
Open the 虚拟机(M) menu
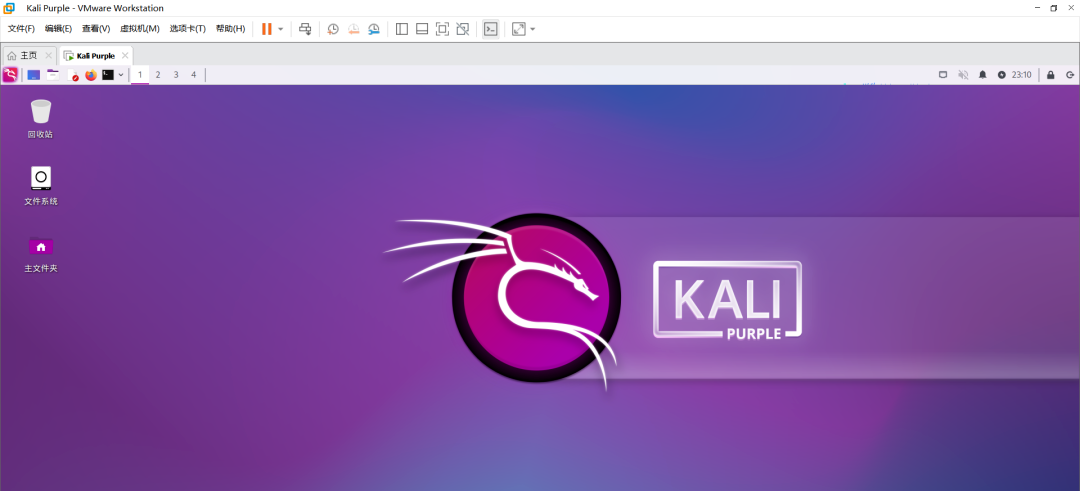pyautogui.click(x=140, y=29)
